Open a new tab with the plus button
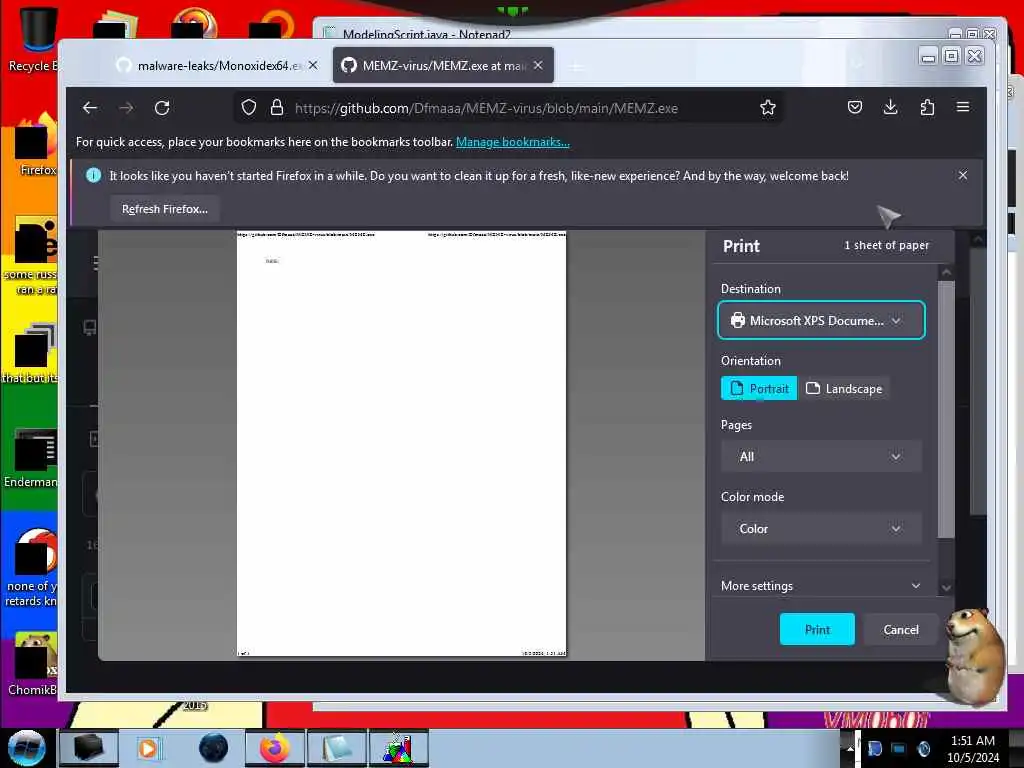 pyautogui.click(x=576, y=67)
